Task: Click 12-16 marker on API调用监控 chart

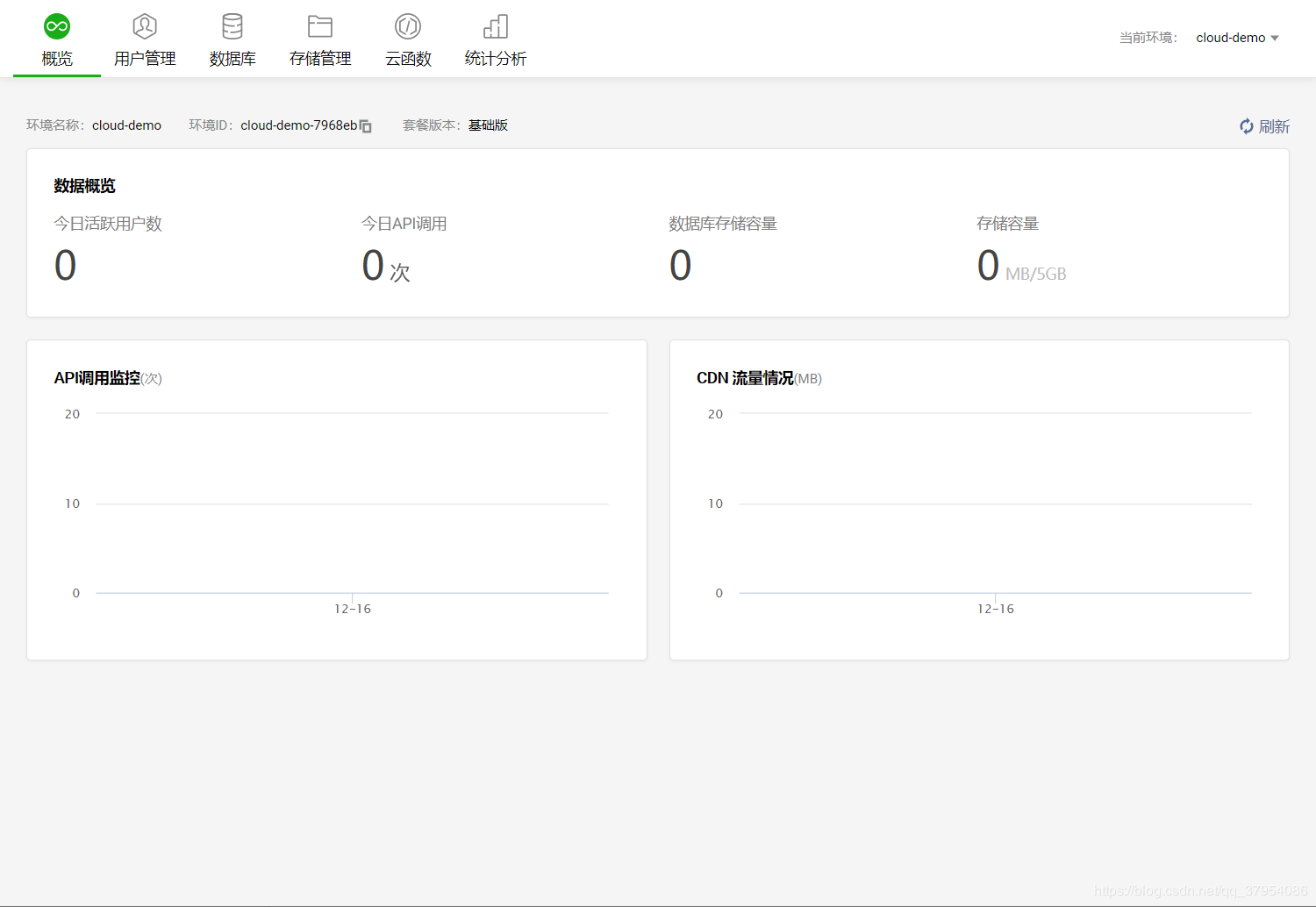Action: pyautogui.click(x=353, y=608)
